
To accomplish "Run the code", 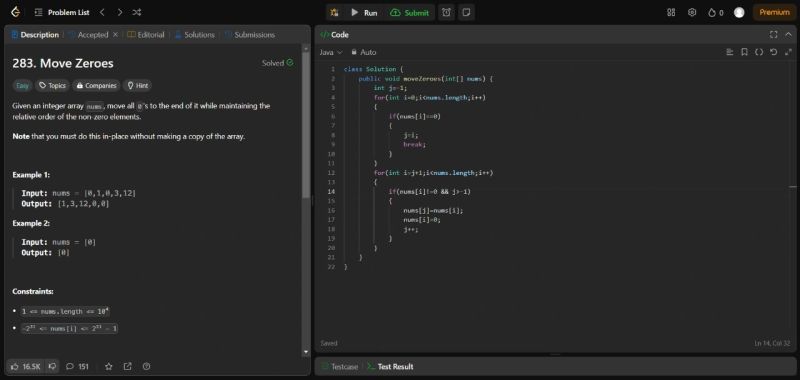I will coord(364,13).
